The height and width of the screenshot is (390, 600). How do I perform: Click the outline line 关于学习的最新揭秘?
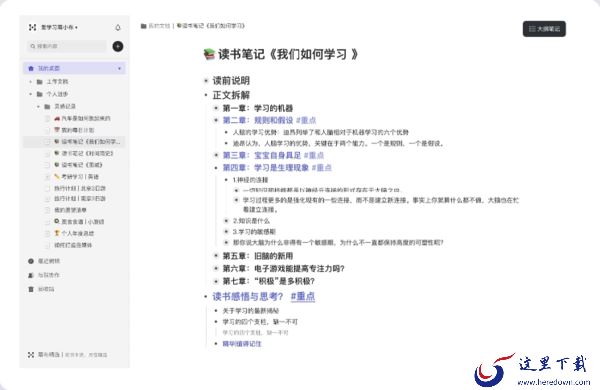(x=251, y=310)
